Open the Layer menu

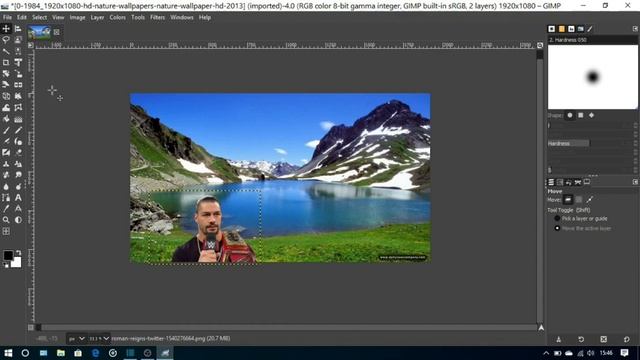coord(97,18)
